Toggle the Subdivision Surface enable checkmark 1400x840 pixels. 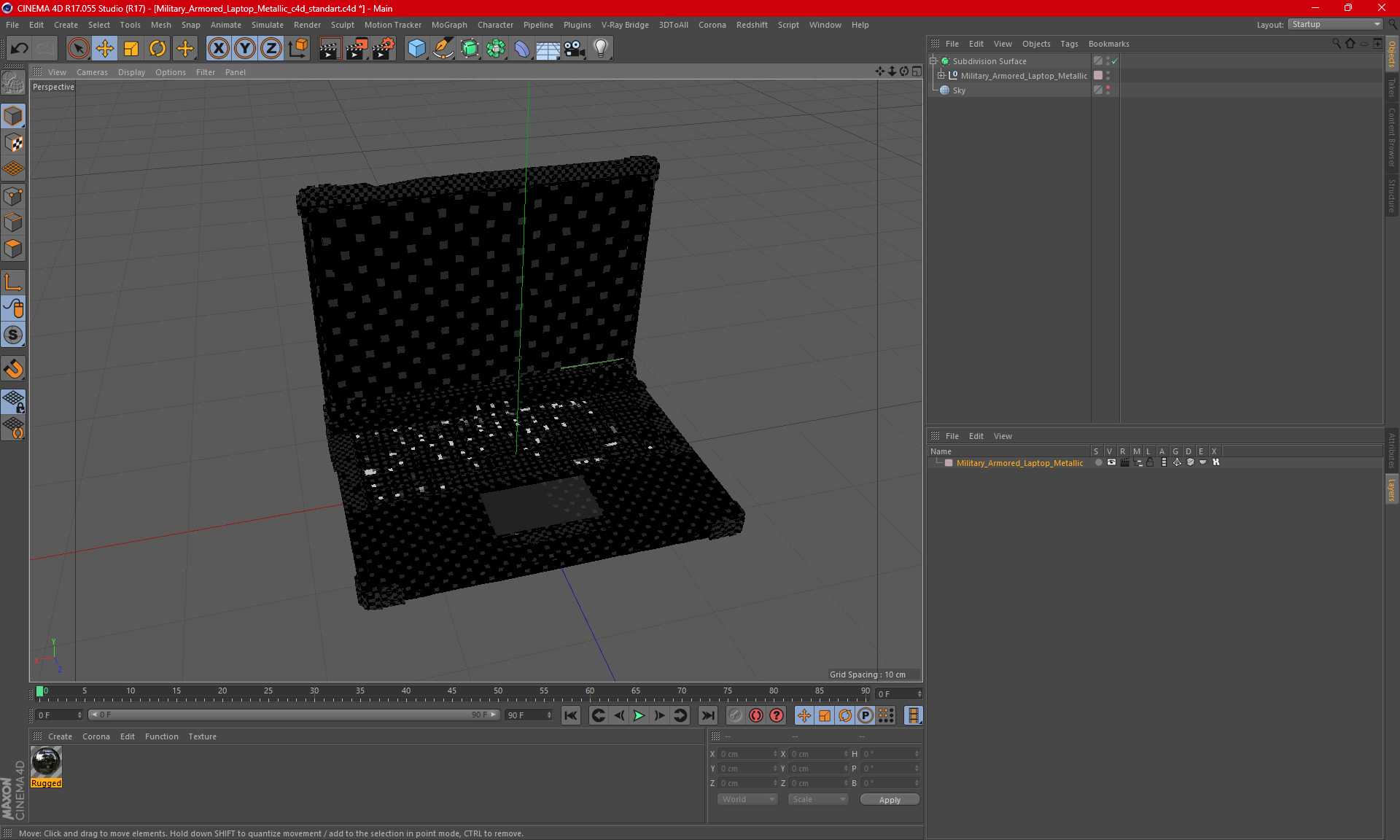[1115, 61]
